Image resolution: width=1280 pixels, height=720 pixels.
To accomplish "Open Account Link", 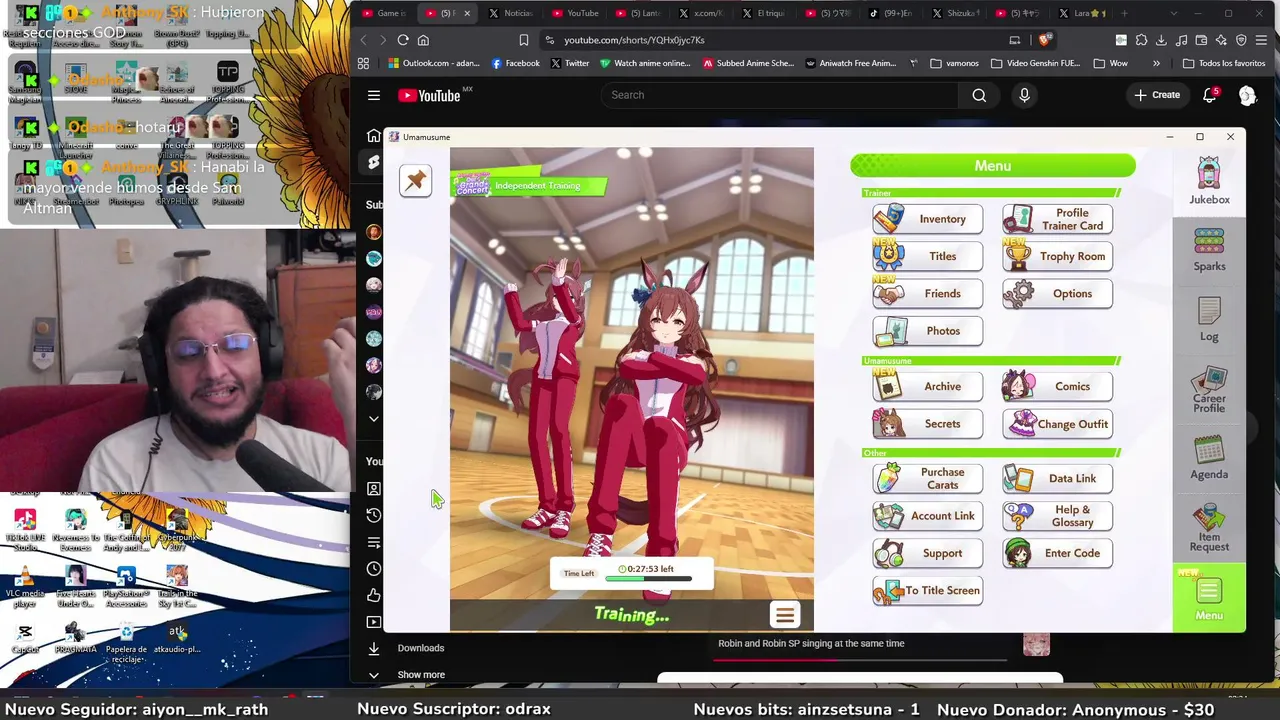I will [927, 516].
